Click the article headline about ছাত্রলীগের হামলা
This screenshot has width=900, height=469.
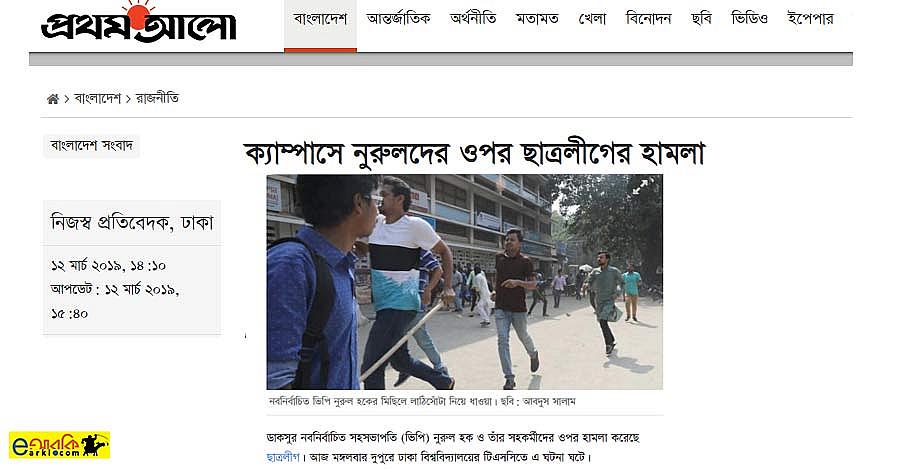474,153
